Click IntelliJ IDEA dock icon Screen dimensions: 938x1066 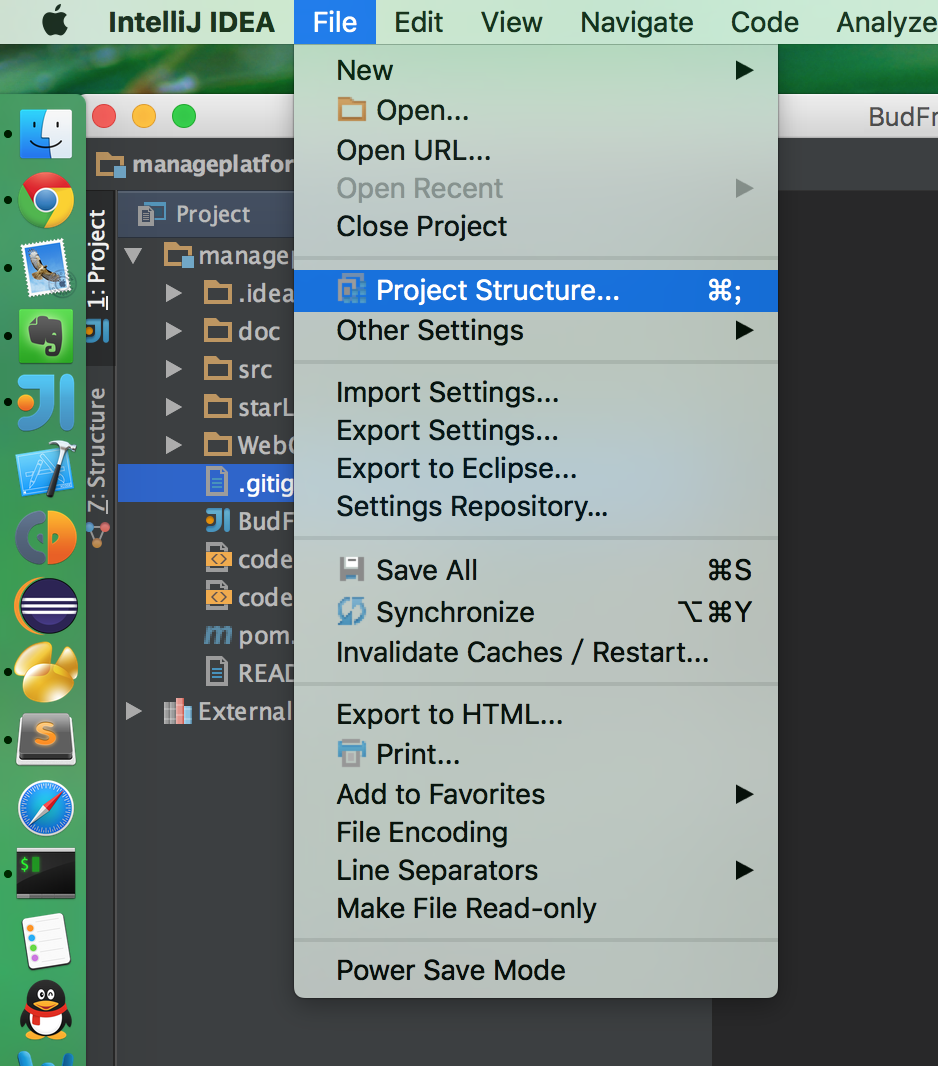46,402
